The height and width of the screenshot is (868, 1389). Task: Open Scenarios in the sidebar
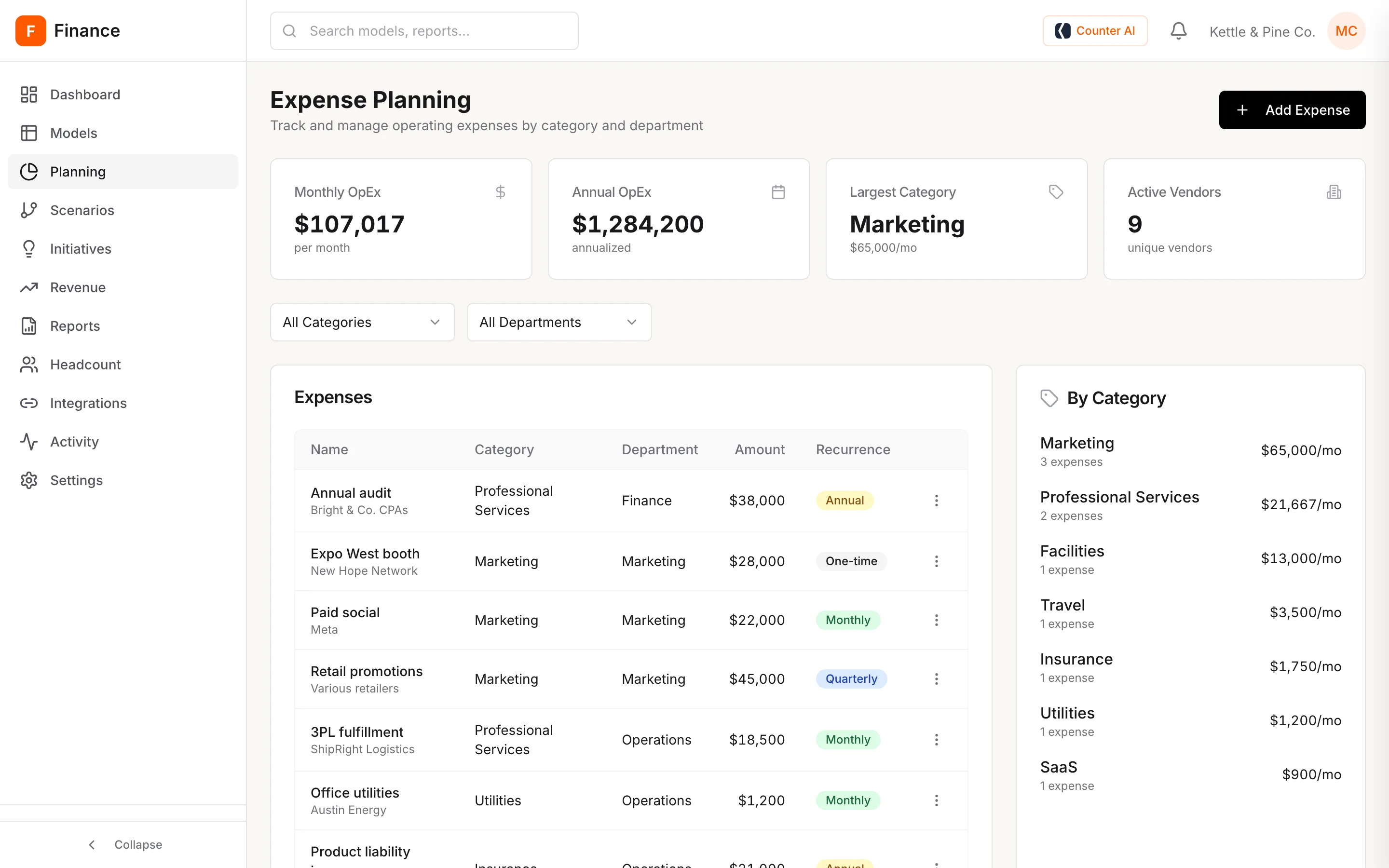123,210
